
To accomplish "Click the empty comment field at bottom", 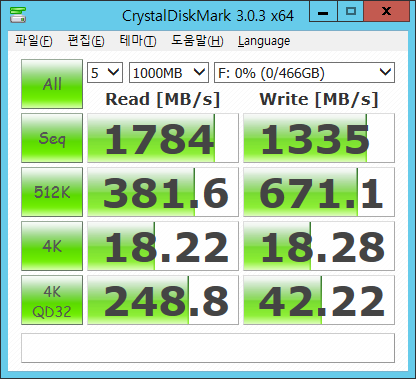I will (x=208, y=348).
